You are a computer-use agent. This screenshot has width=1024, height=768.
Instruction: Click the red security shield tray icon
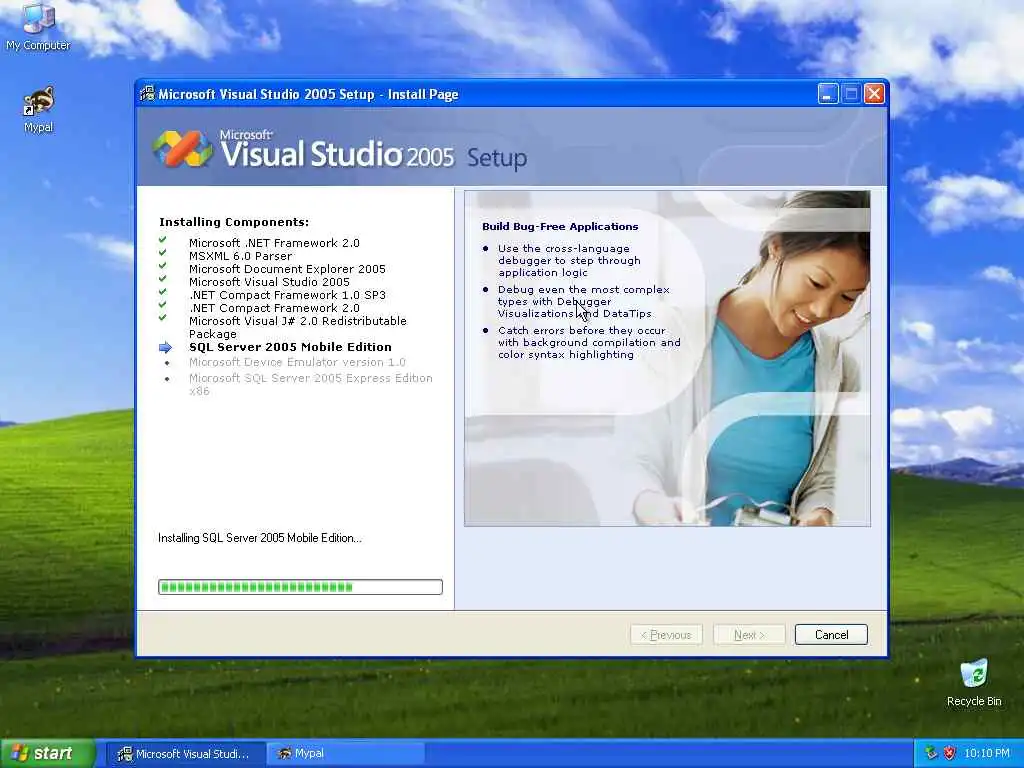coord(950,753)
